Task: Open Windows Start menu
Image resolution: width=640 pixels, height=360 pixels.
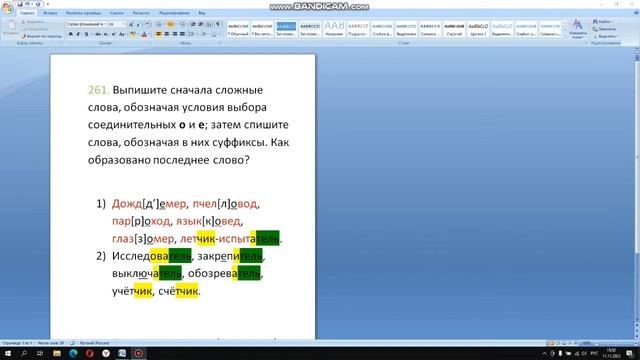Action: [7, 353]
